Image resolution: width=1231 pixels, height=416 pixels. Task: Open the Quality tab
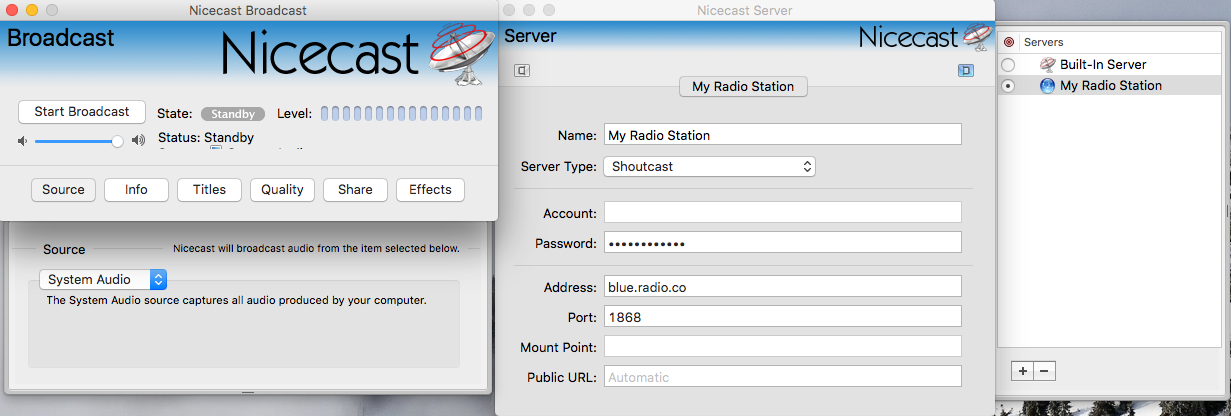point(282,189)
